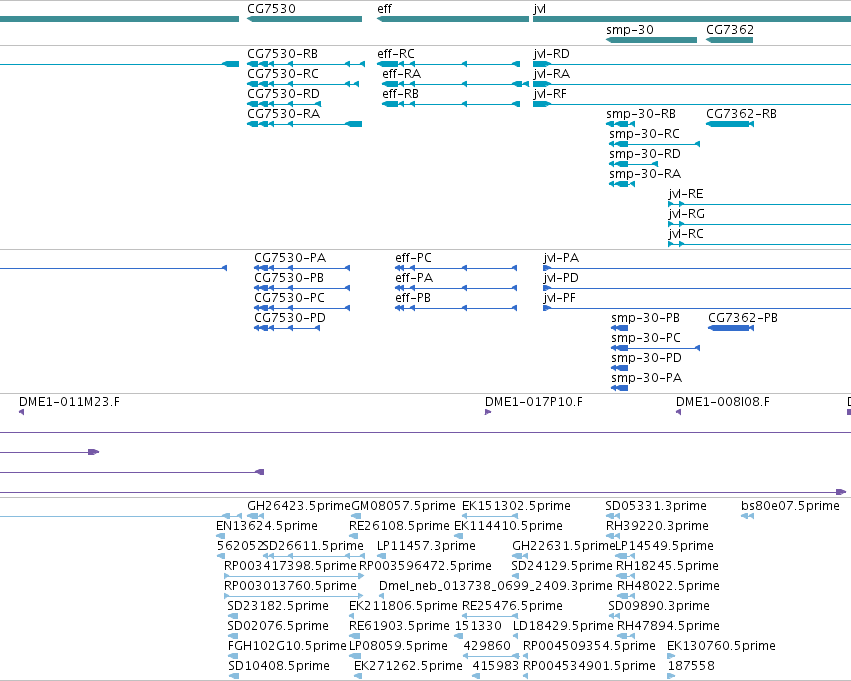This screenshot has width=851, height=681.
Task: Select the eff gene bar
Action: pos(453,19)
